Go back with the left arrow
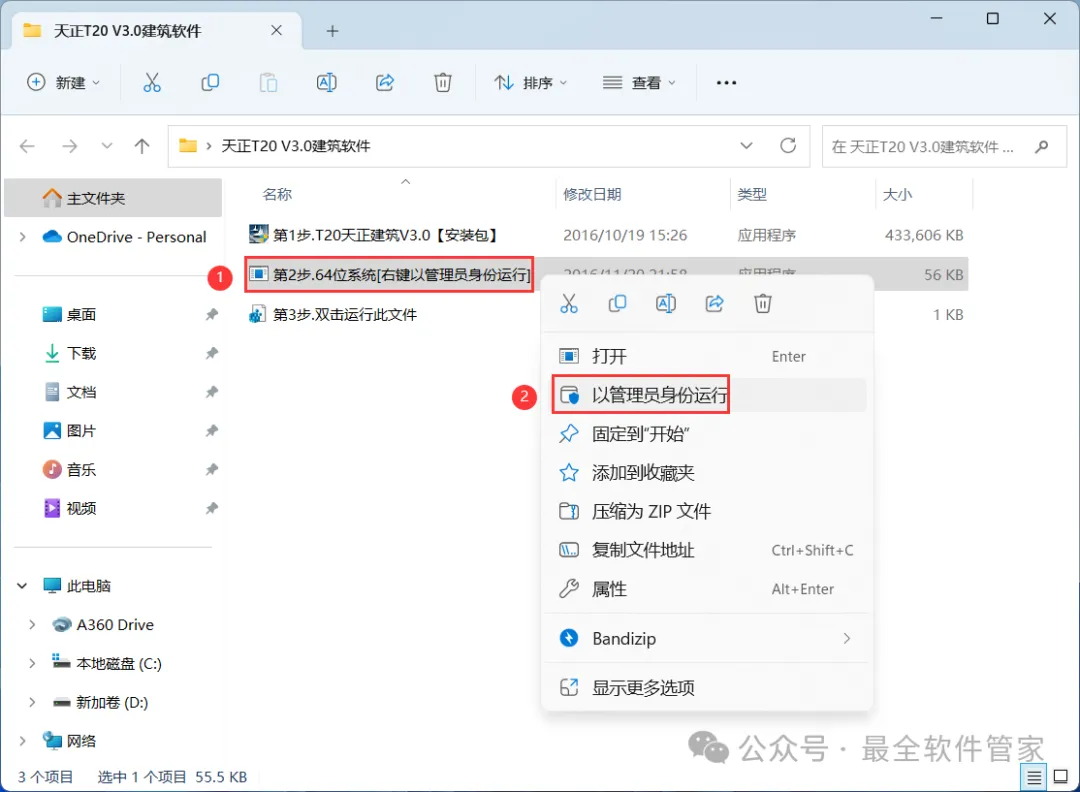Image resolution: width=1080 pixels, height=792 pixels. point(27,146)
